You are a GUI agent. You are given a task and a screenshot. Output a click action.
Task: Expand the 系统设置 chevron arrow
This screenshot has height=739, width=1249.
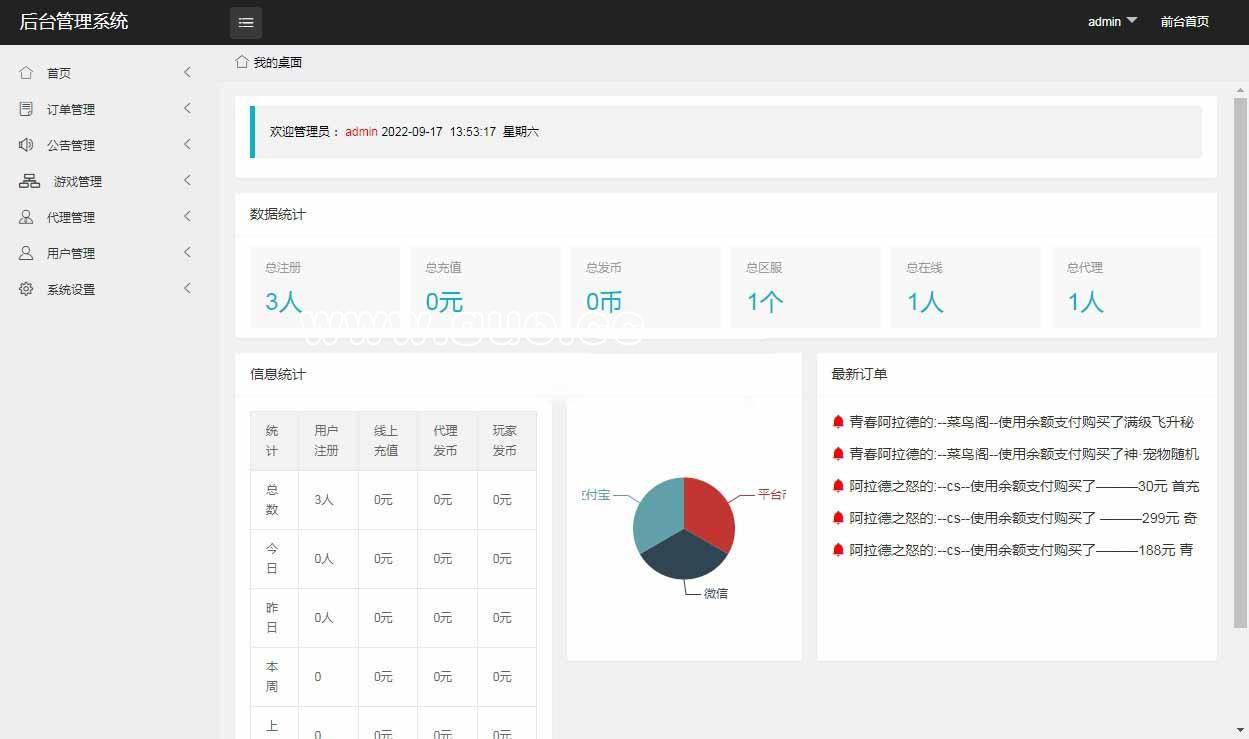coord(187,288)
